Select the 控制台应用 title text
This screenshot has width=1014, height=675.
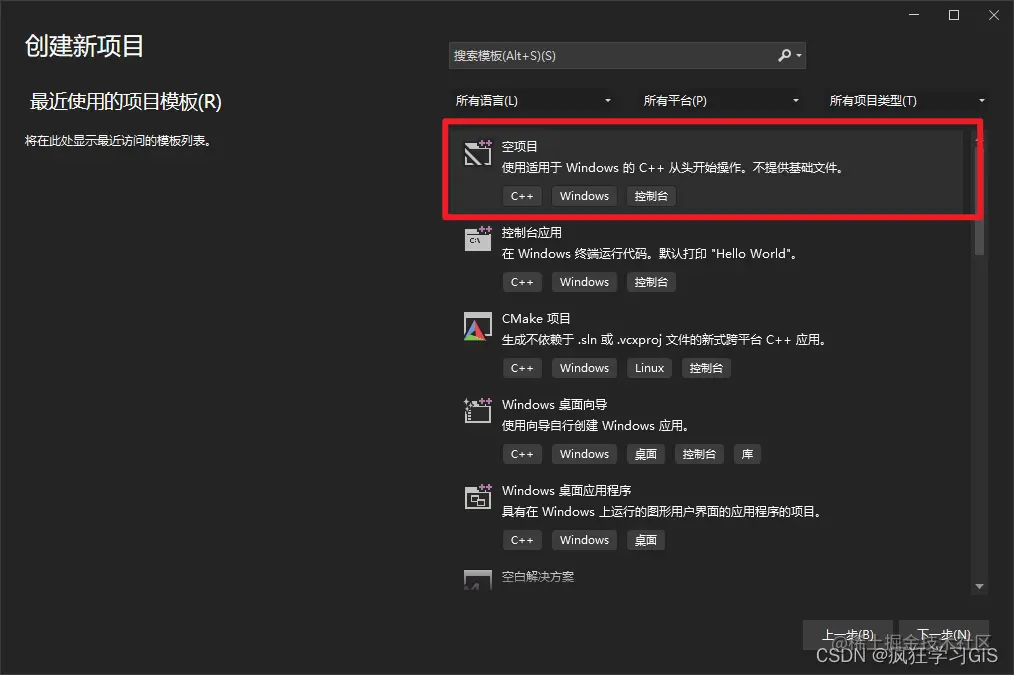coord(532,233)
